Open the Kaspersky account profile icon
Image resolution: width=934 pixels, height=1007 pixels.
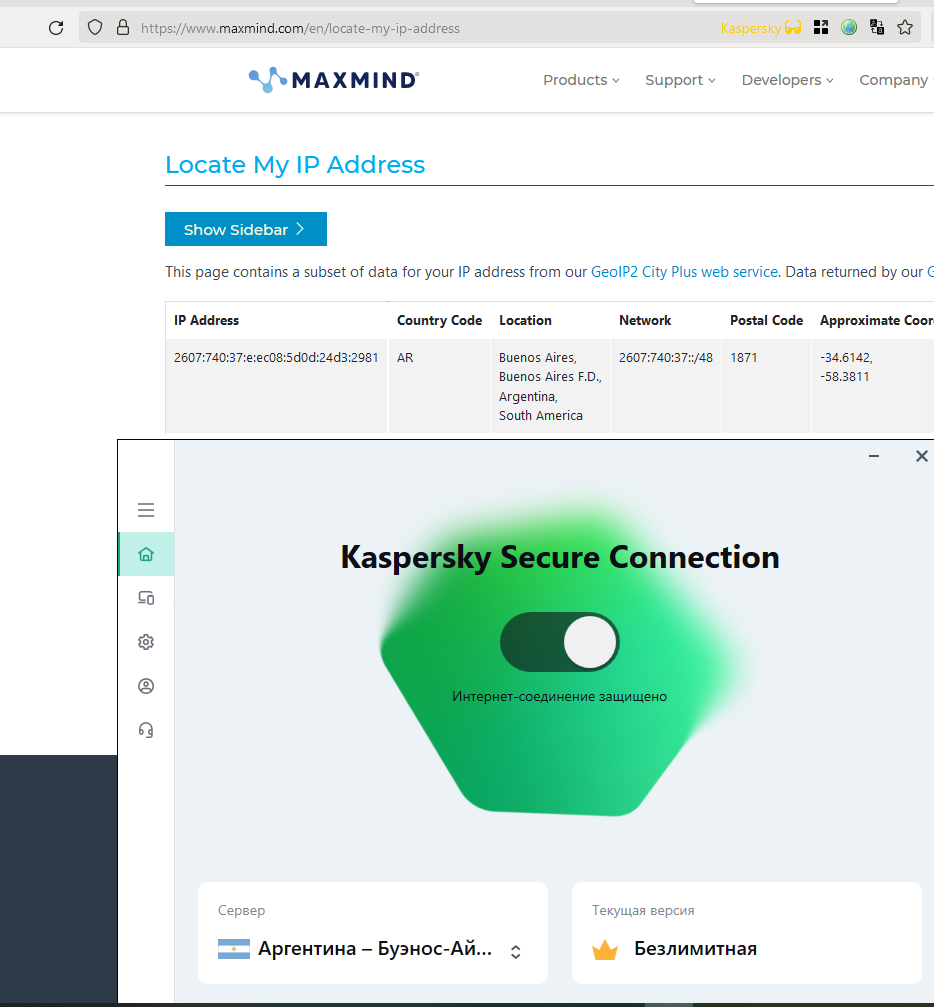coord(146,686)
